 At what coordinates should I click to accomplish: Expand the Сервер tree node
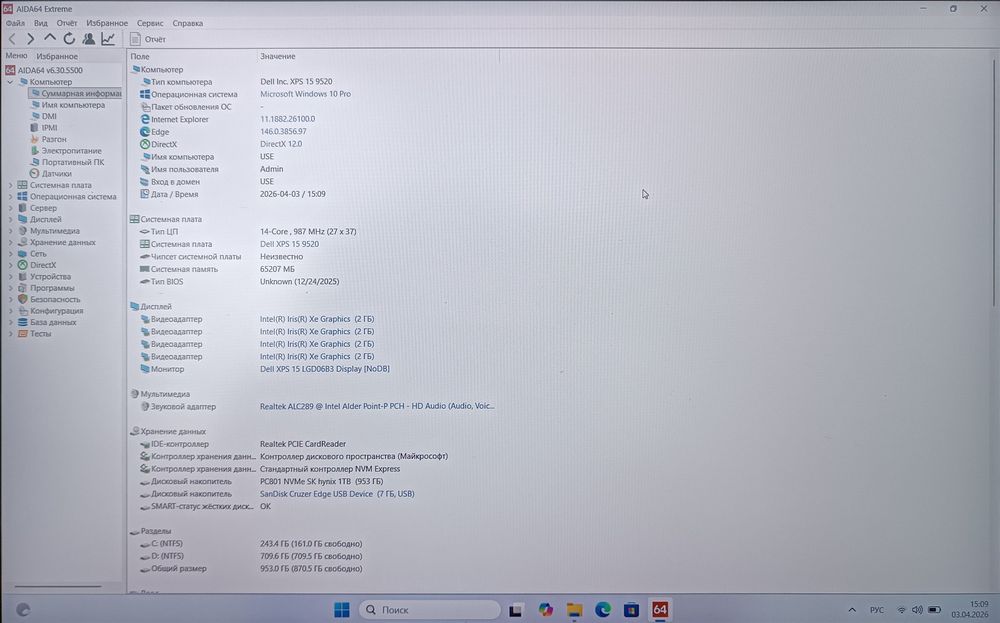point(10,208)
